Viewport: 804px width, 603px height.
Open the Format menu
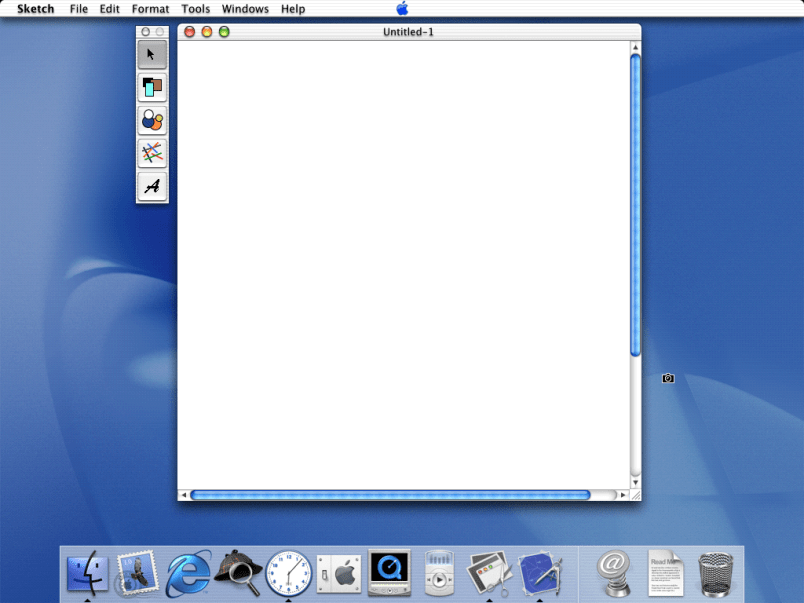[x=151, y=9]
